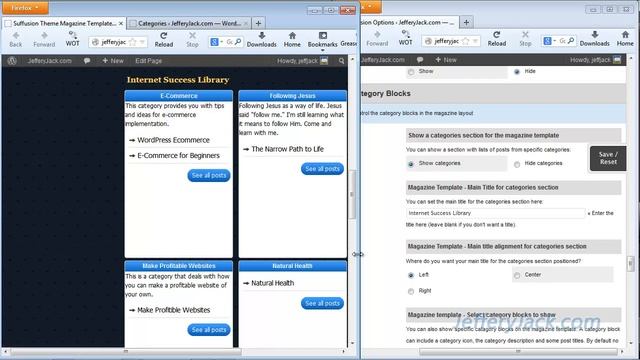
Task: Open Bookmarks in left Firefox toolbar
Action: [x=322, y=36]
